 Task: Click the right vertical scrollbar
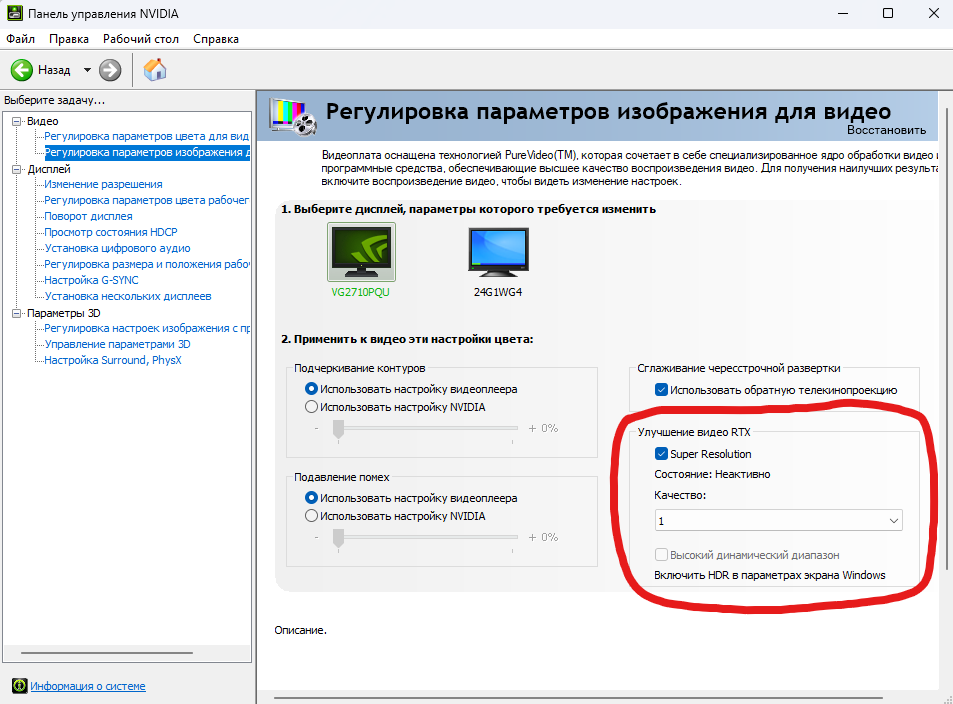pyautogui.click(x=948, y=339)
